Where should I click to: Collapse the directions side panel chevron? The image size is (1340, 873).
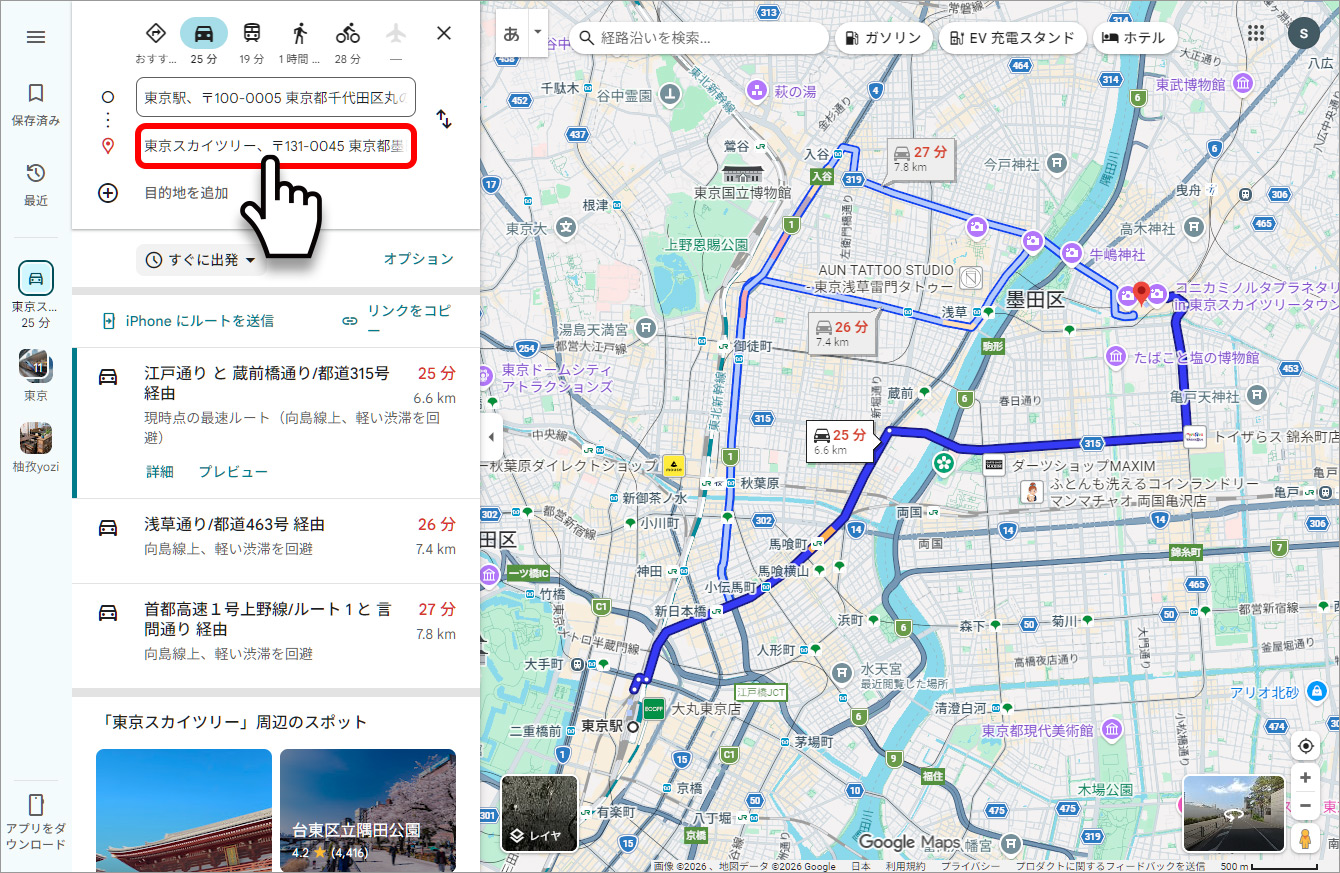pos(489,437)
